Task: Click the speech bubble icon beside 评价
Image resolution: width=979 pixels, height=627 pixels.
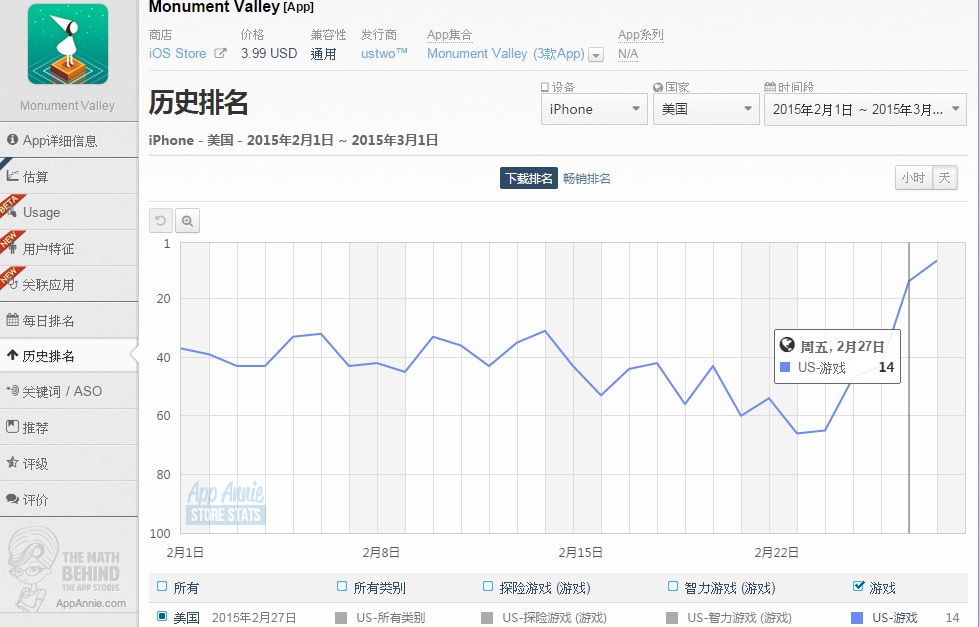Action: (x=12, y=498)
